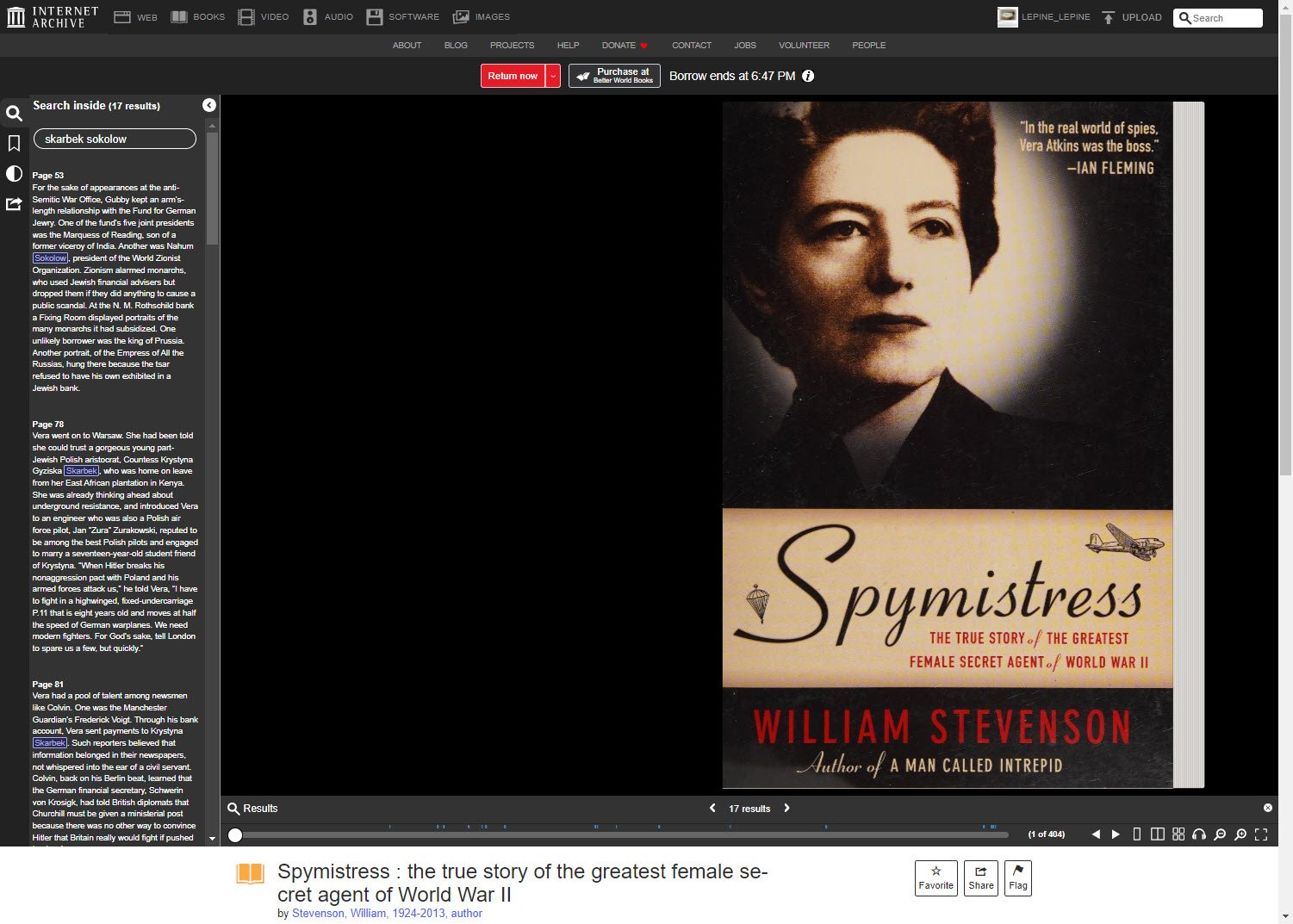Click the Share button below the reader
Image resolution: width=1293 pixels, height=924 pixels.
981,877
